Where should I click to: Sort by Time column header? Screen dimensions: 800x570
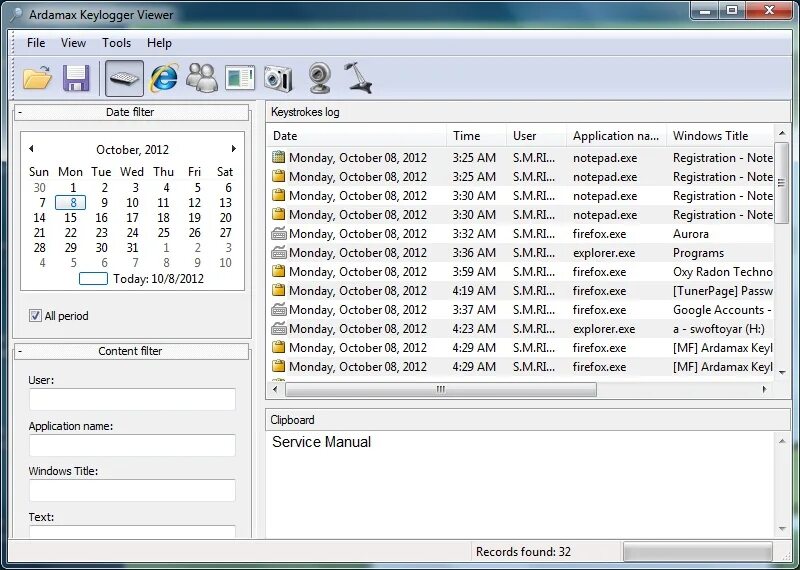click(477, 136)
